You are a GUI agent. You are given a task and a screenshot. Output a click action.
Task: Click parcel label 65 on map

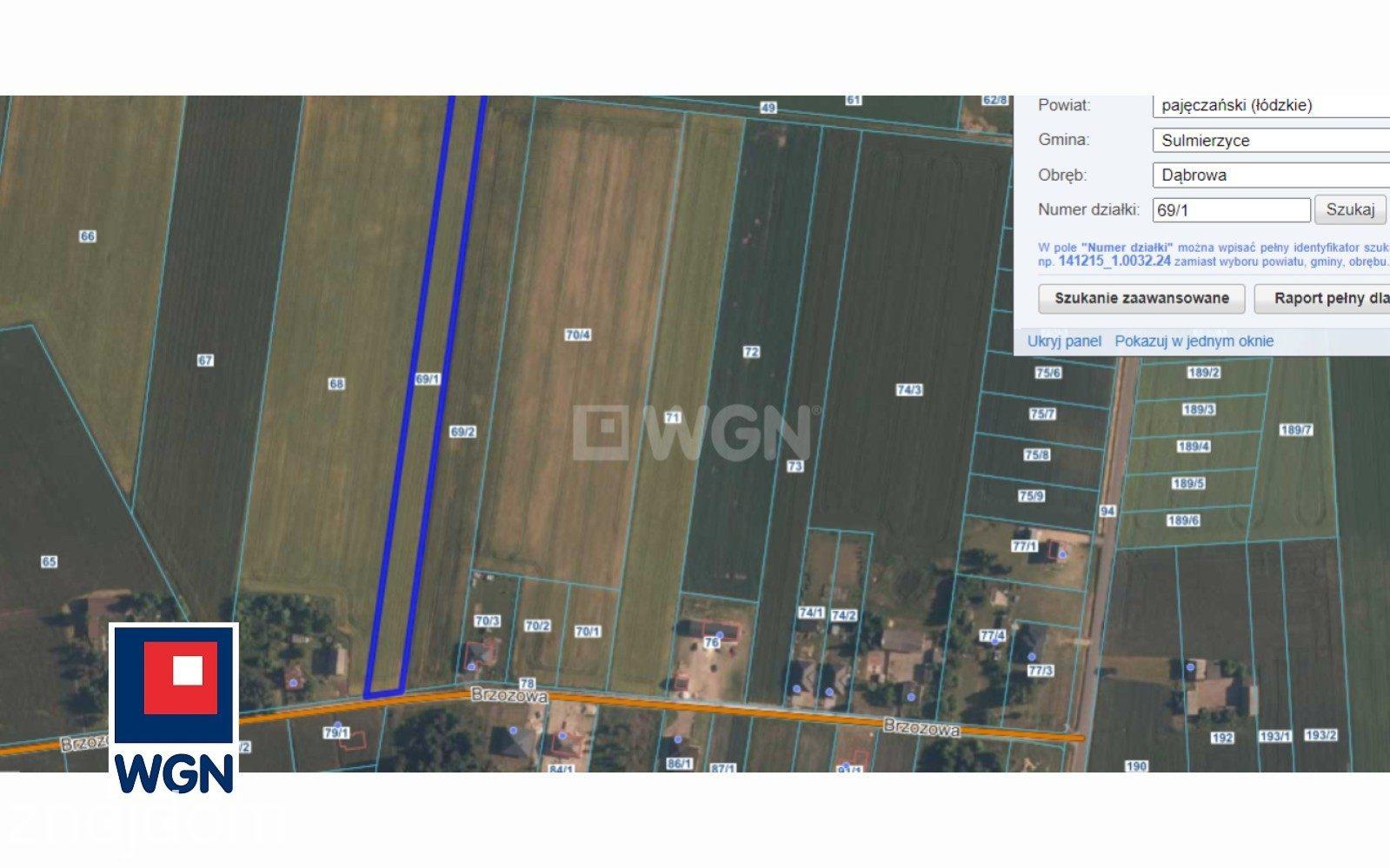49,562
